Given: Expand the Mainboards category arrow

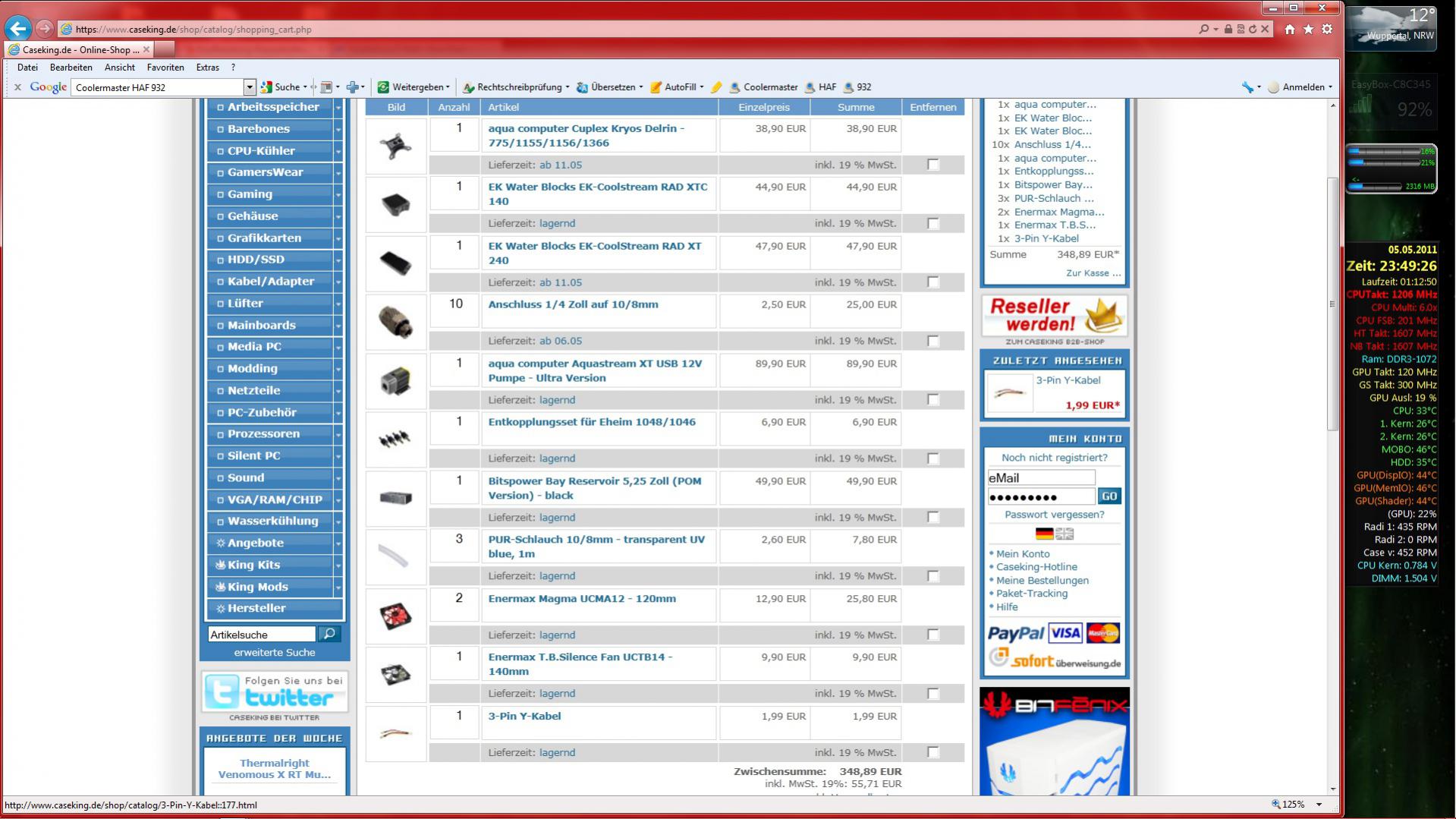Looking at the screenshot, I should click(338, 326).
